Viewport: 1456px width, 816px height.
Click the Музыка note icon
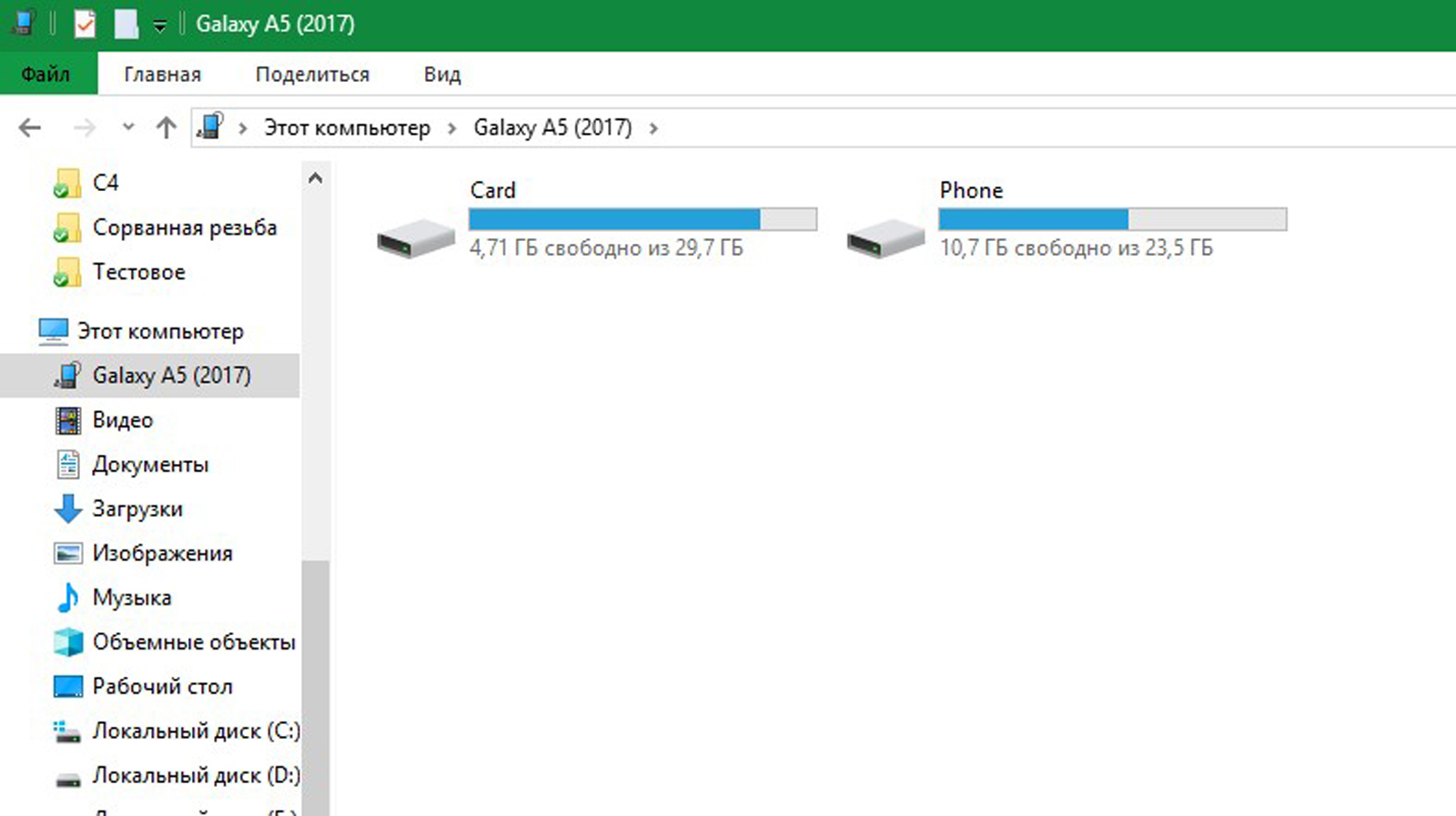point(67,598)
